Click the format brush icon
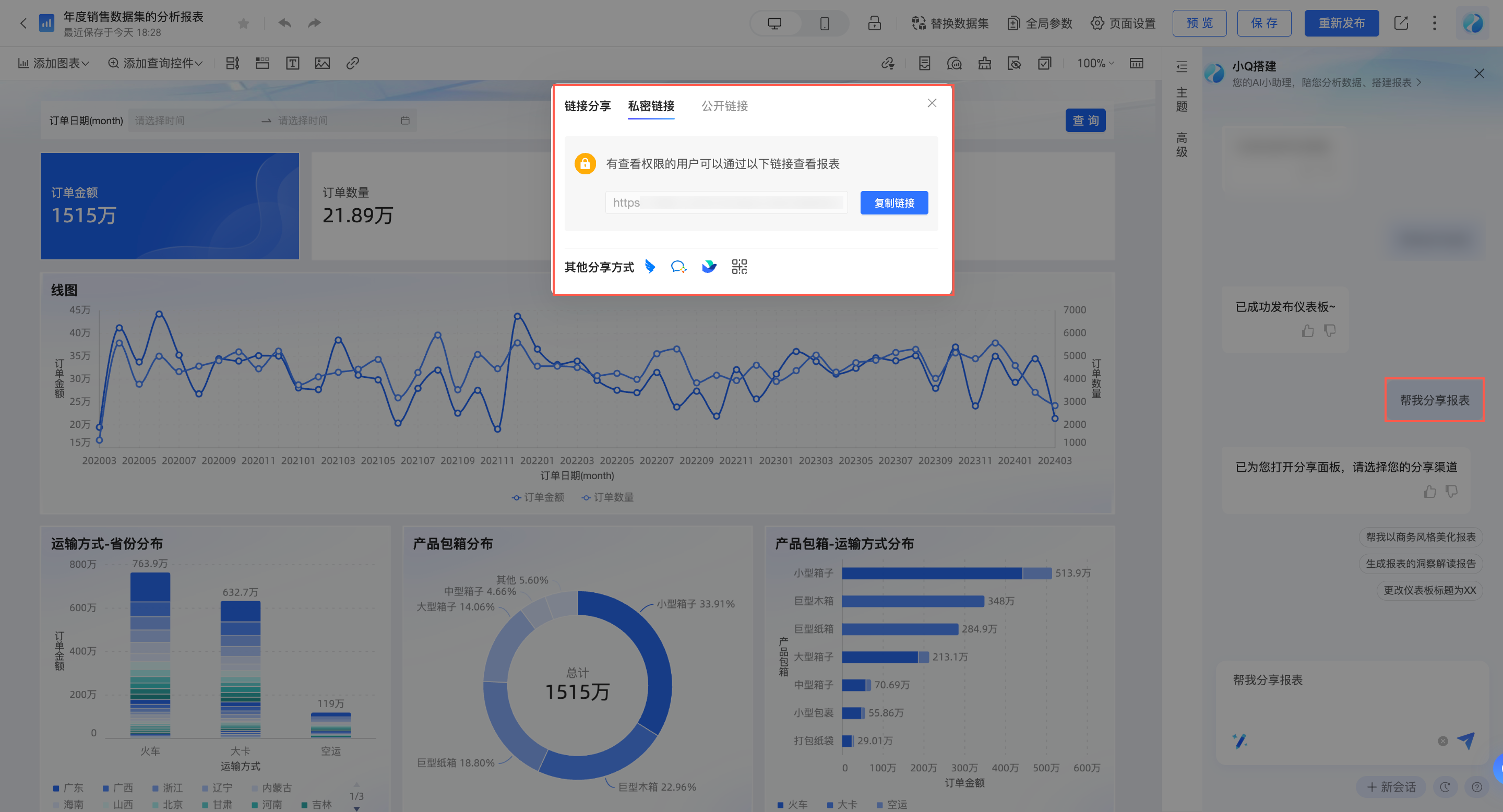The height and width of the screenshot is (812, 1503). pyautogui.click(x=985, y=63)
